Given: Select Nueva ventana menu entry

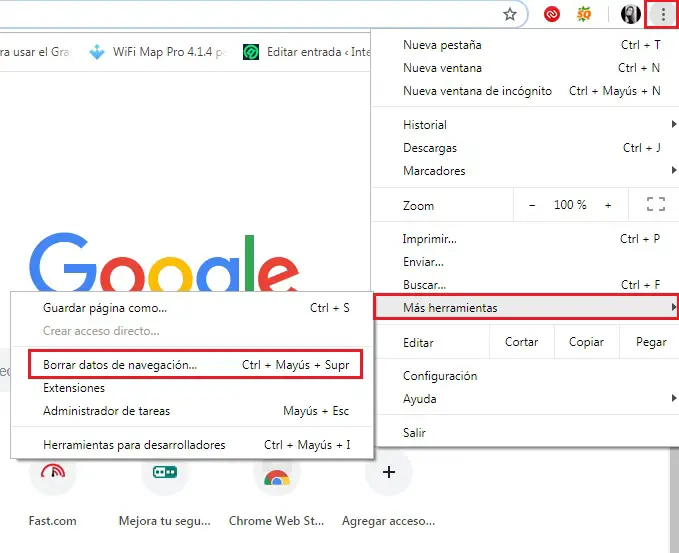Looking at the screenshot, I should click(525, 68).
